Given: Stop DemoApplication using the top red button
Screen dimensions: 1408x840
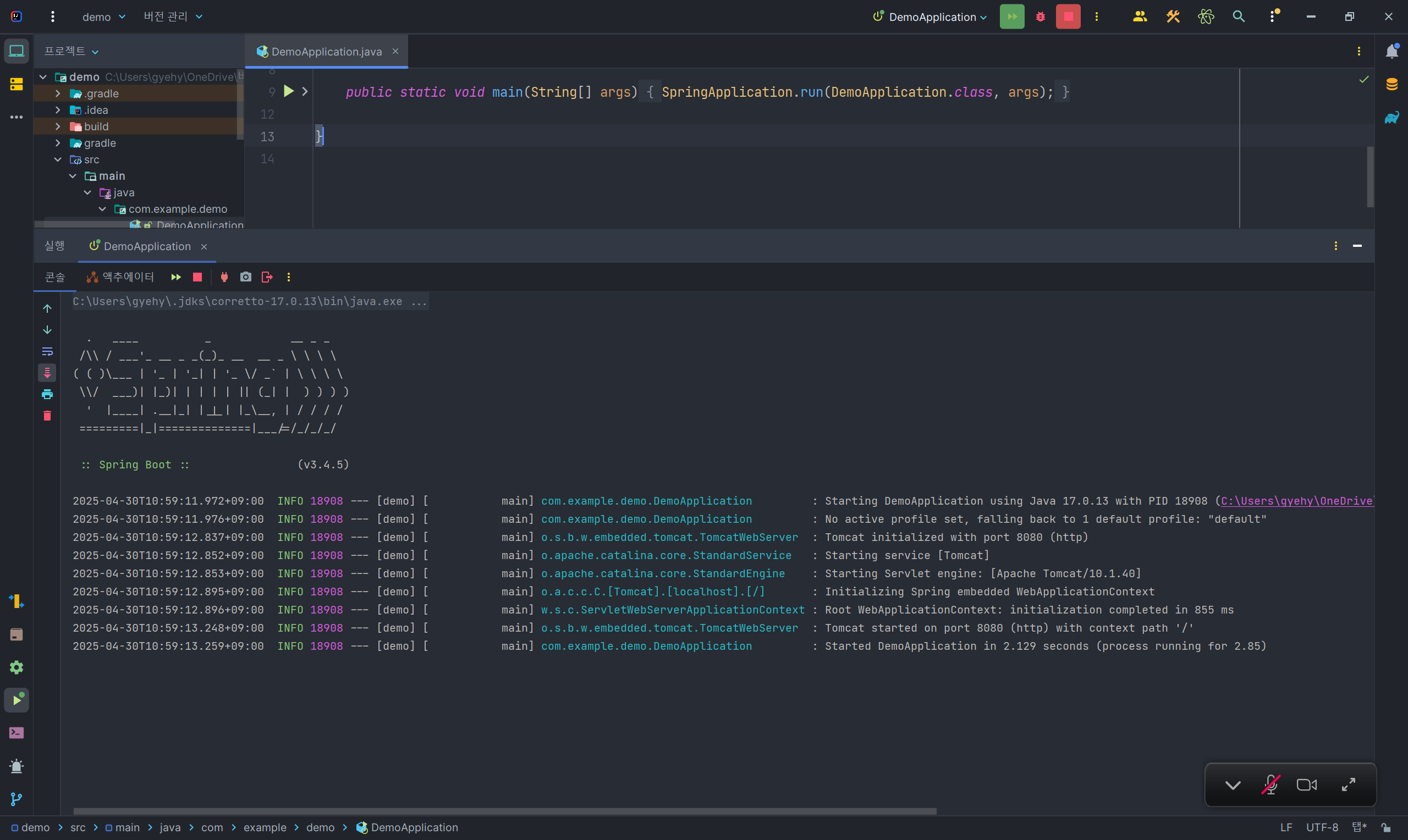Looking at the screenshot, I should click(x=1068, y=17).
